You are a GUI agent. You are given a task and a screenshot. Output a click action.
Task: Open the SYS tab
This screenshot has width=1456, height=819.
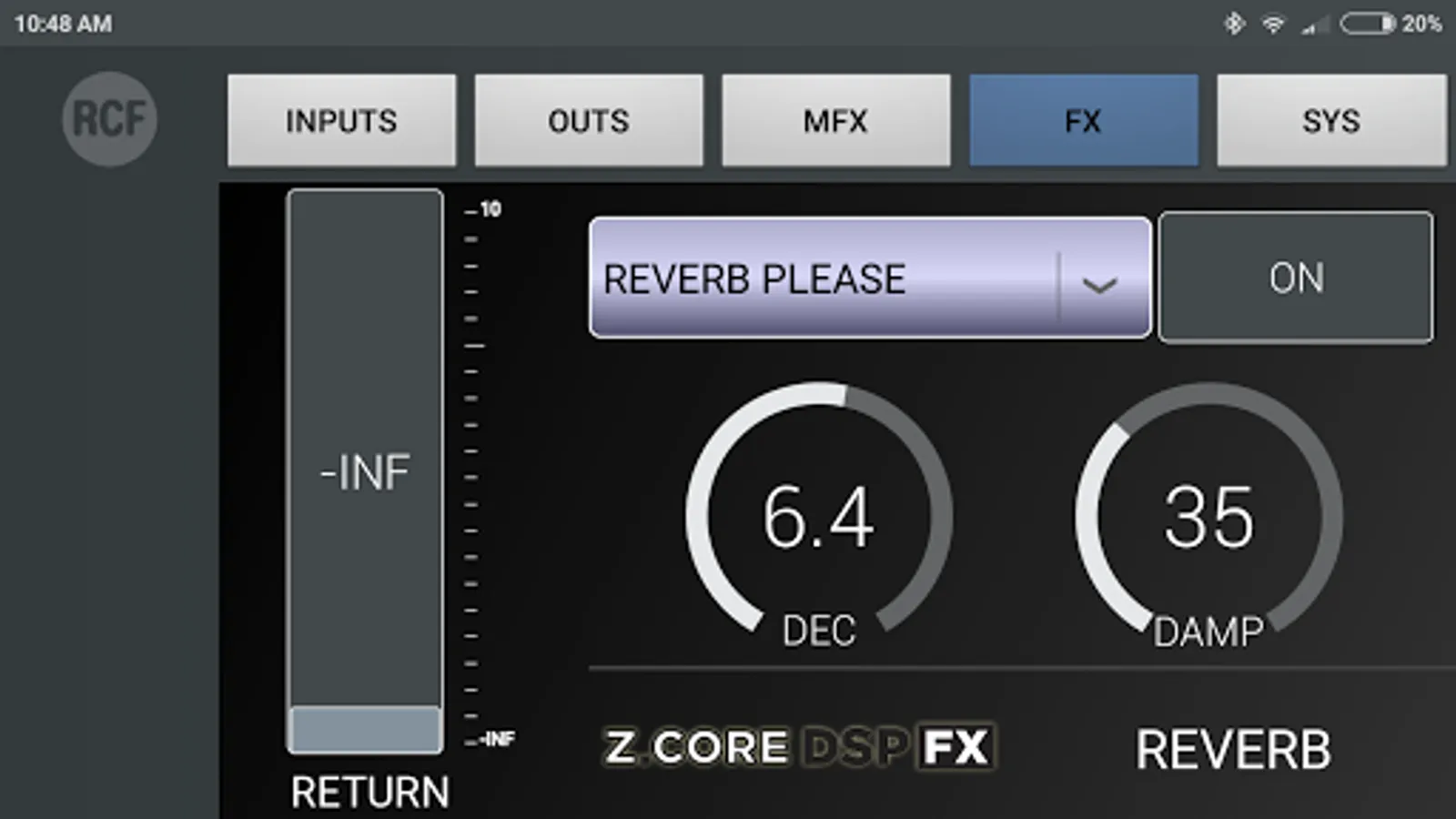pyautogui.click(x=1331, y=120)
